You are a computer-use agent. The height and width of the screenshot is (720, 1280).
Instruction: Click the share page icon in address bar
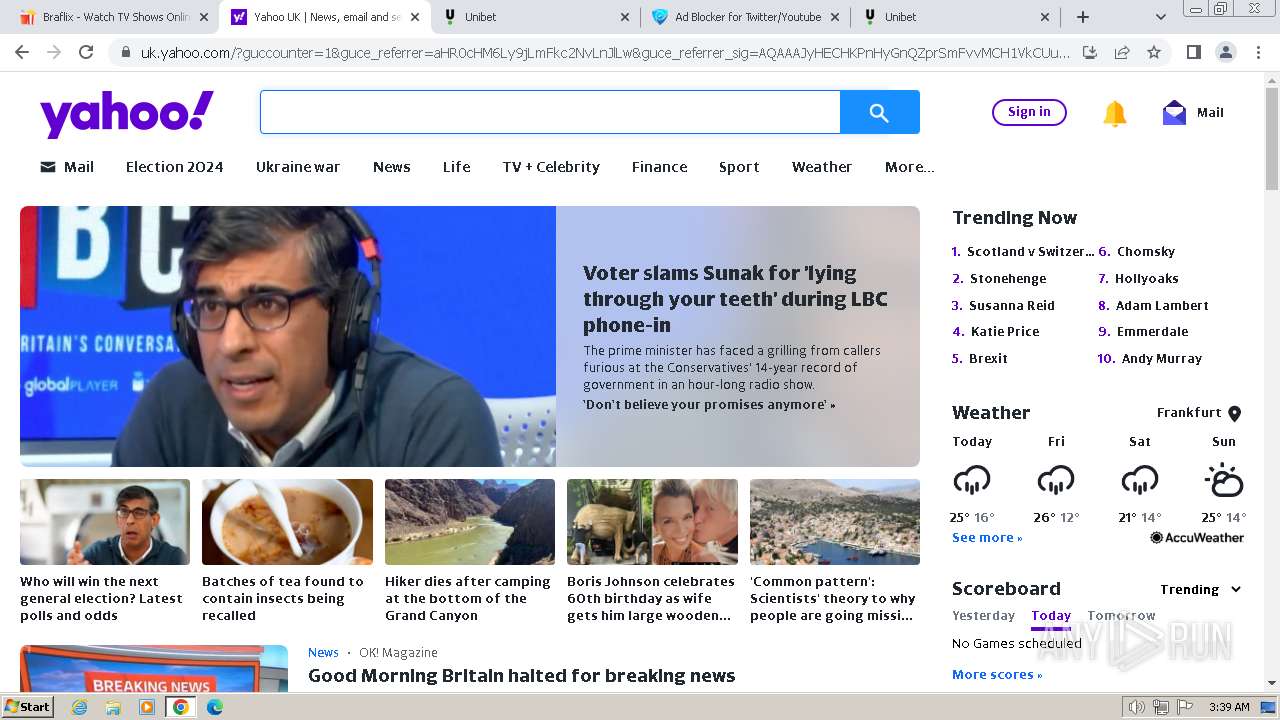tap(1122, 52)
